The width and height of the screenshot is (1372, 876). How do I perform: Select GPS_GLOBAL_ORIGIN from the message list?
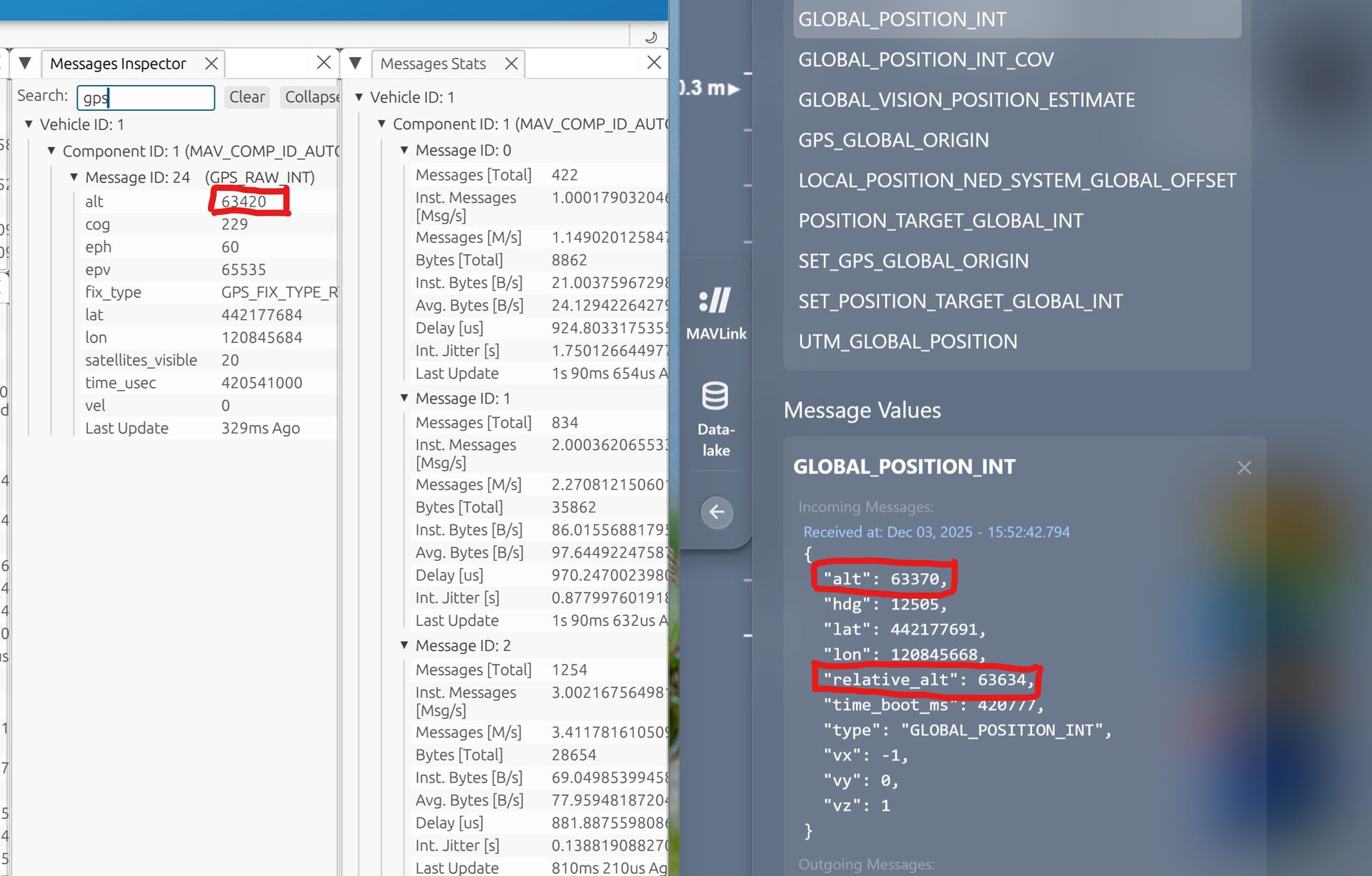pos(893,140)
